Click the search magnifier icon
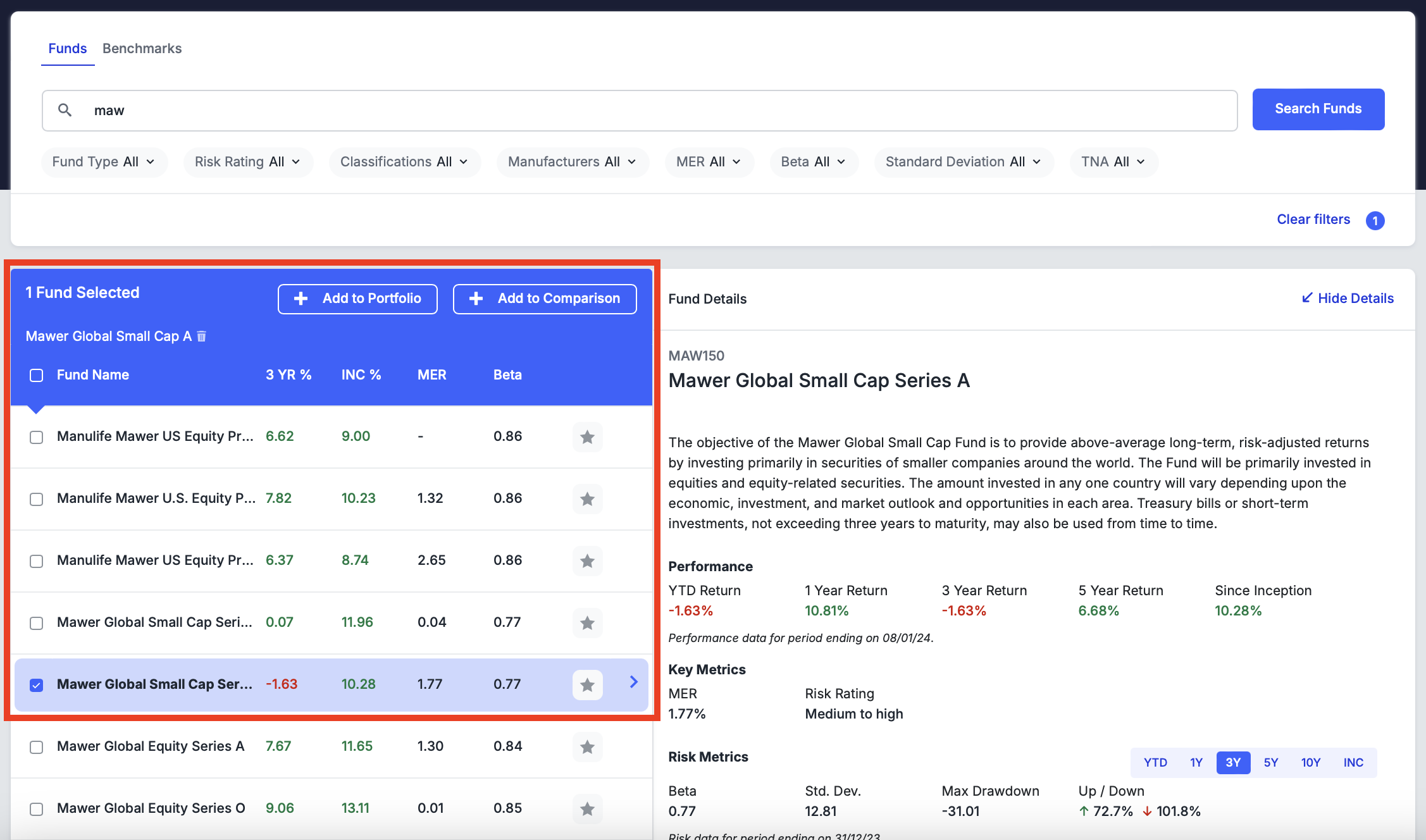This screenshot has height=840, width=1426. [x=65, y=110]
